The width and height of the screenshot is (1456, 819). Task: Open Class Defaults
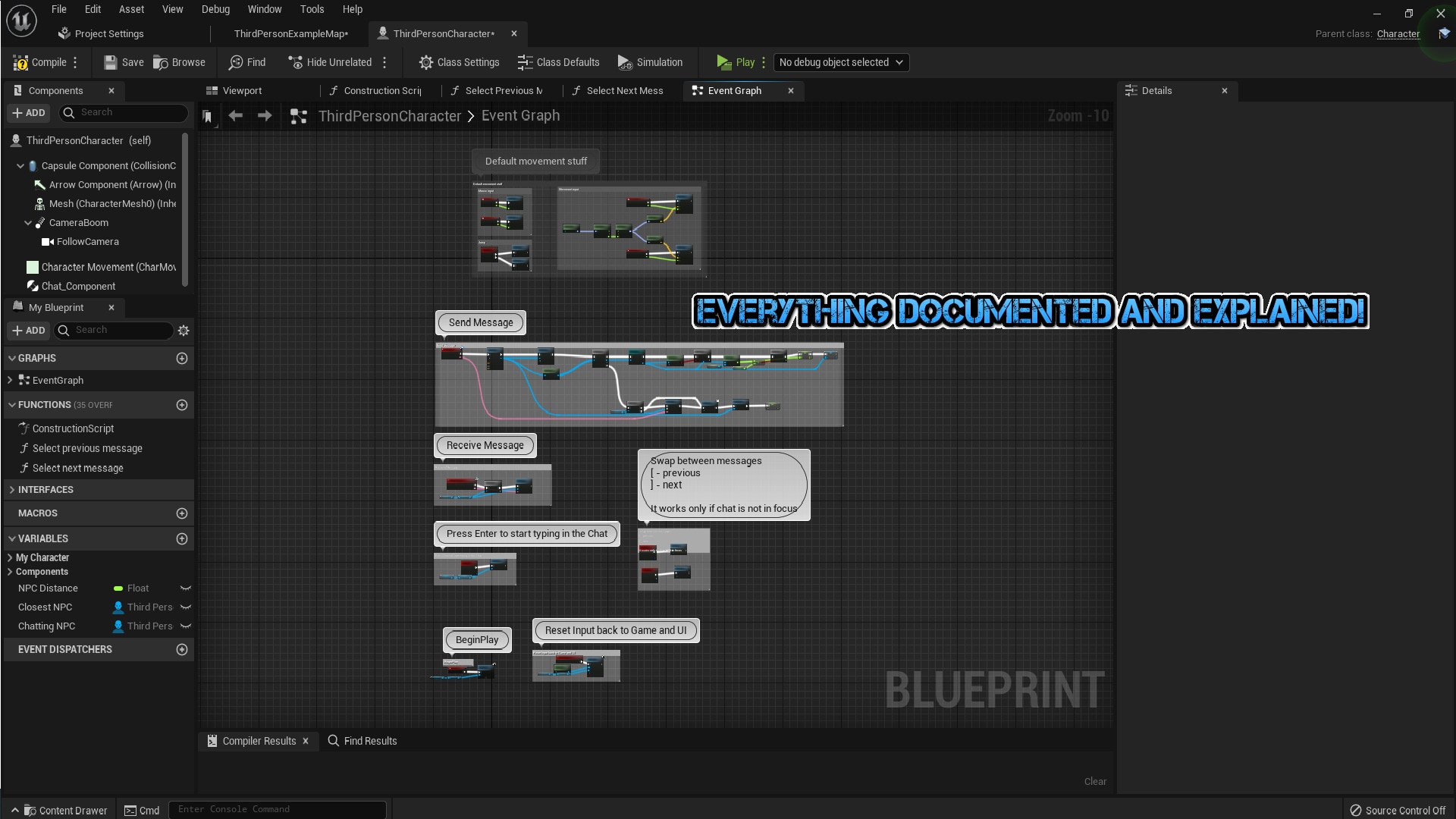[559, 62]
